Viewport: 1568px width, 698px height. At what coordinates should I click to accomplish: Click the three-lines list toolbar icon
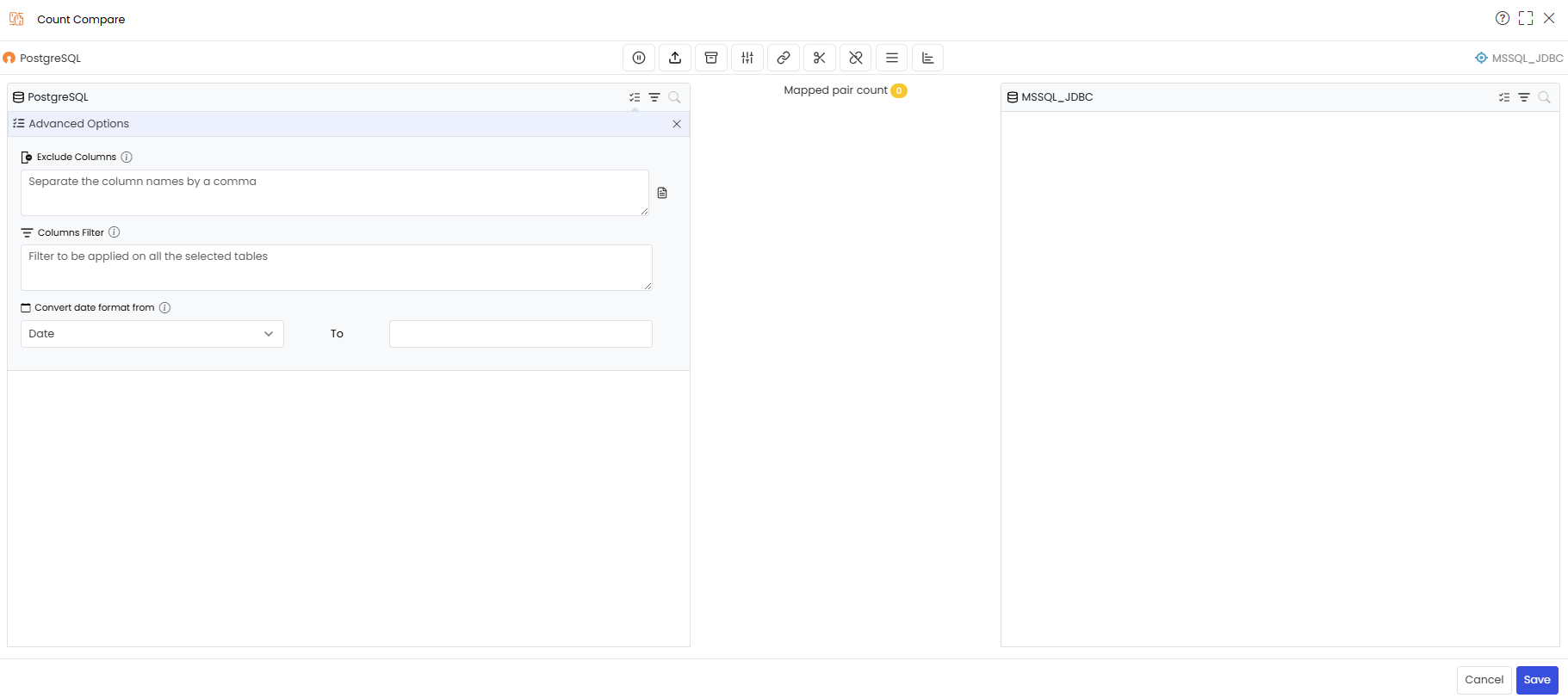tap(892, 58)
